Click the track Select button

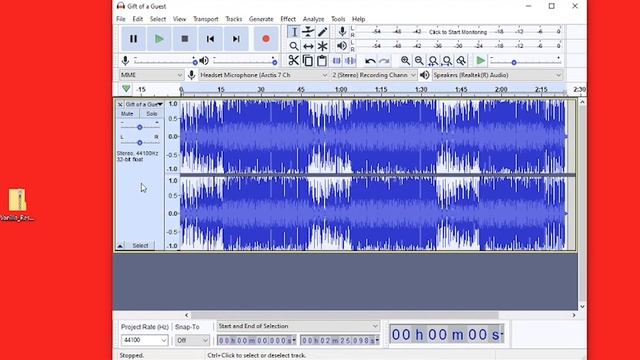point(140,246)
